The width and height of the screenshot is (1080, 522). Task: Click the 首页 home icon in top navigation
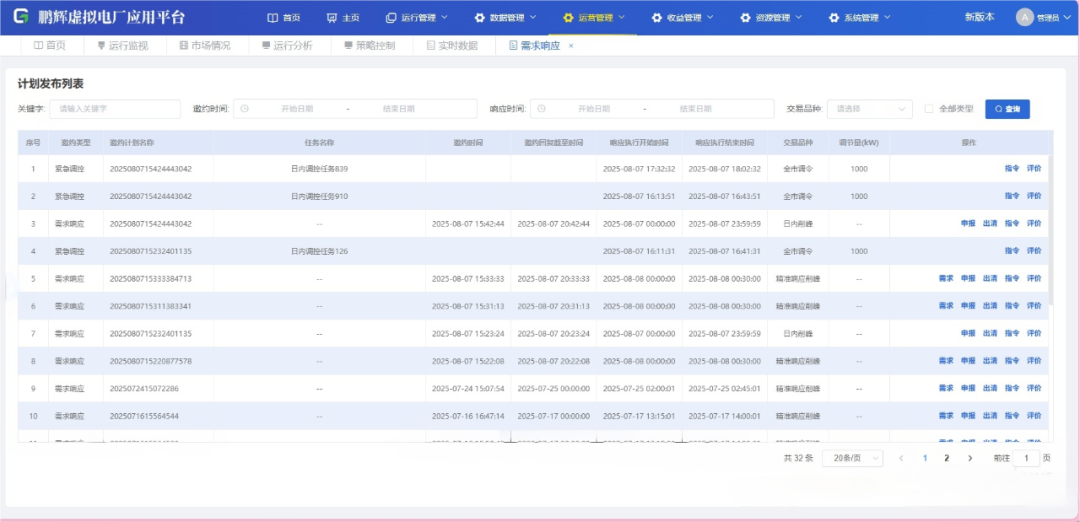[x=274, y=18]
